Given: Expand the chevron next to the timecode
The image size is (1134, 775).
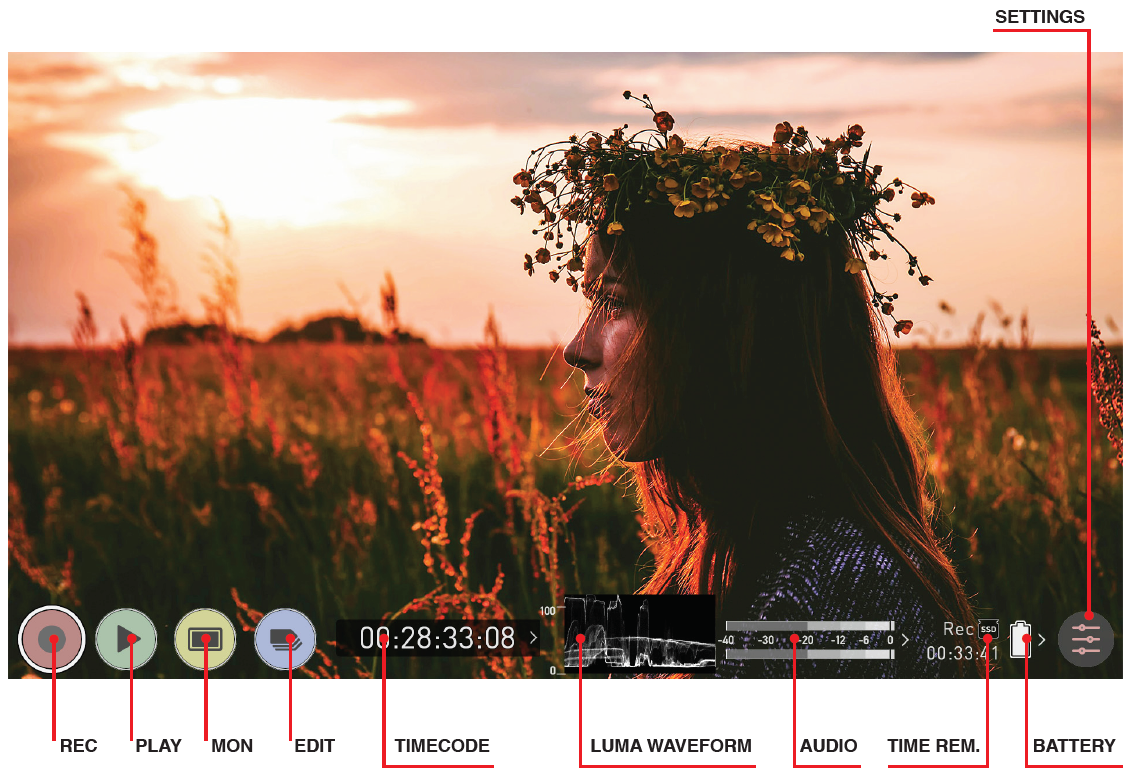Looking at the screenshot, I should pos(534,637).
